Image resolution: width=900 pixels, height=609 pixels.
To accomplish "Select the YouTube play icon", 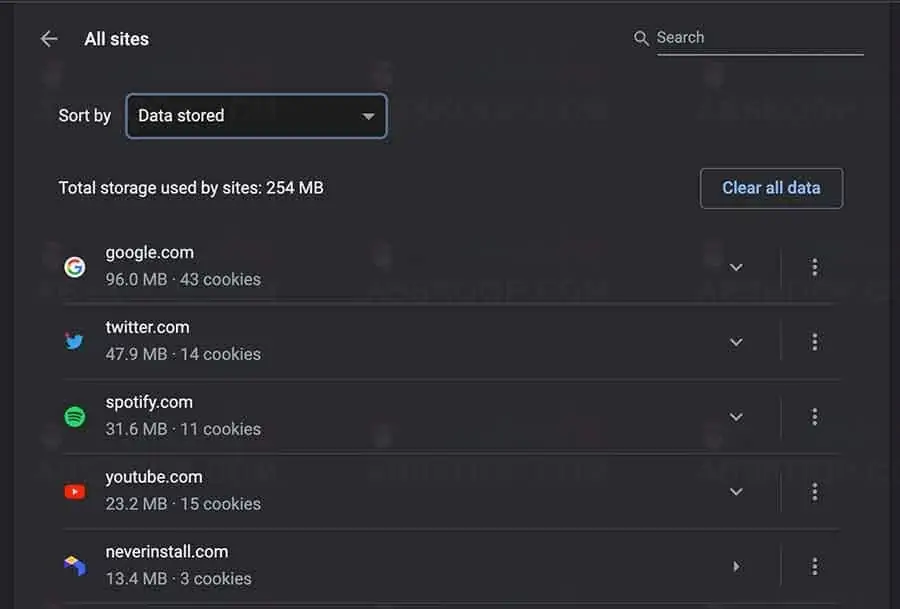I will tap(75, 491).
